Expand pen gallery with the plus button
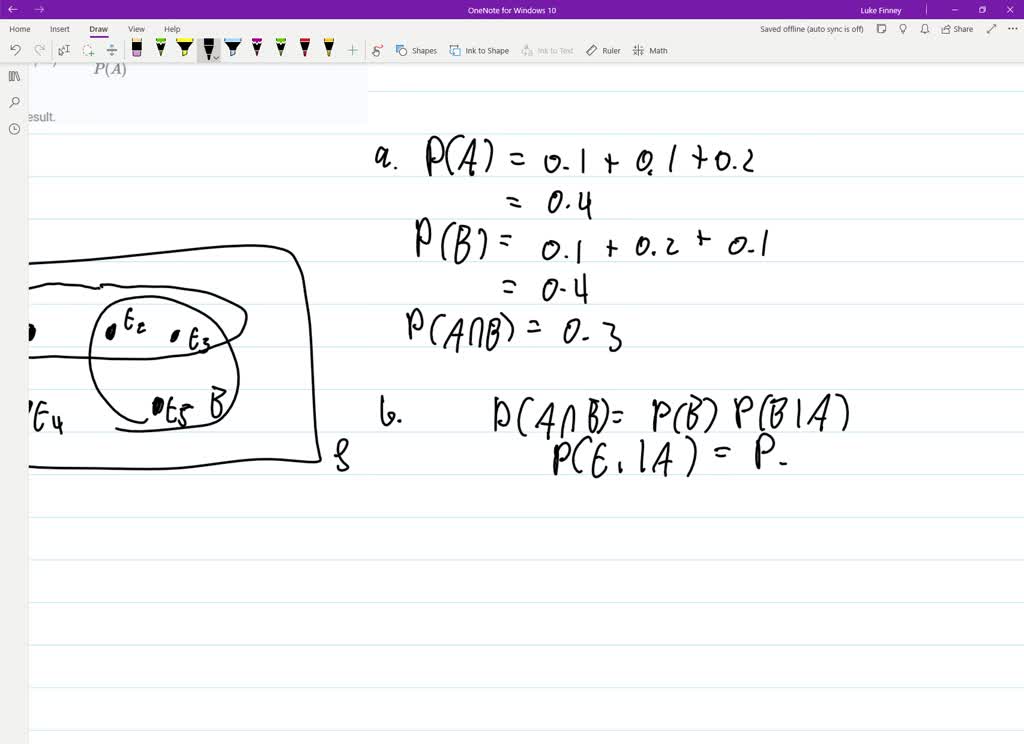This screenshot has width=1024, height=744. click(352, 49)
